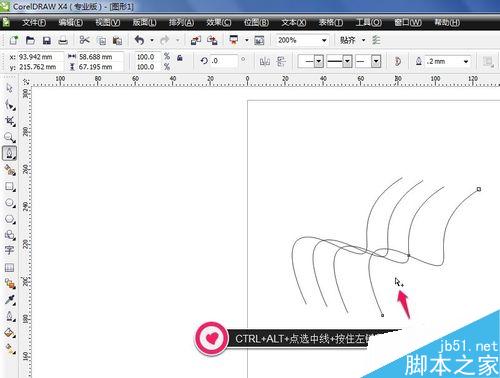The width and height of the screenshot is (500, 378).
Task: Click the horizontal mirror button
Action: pyautogui.click(x=265, y=61)
